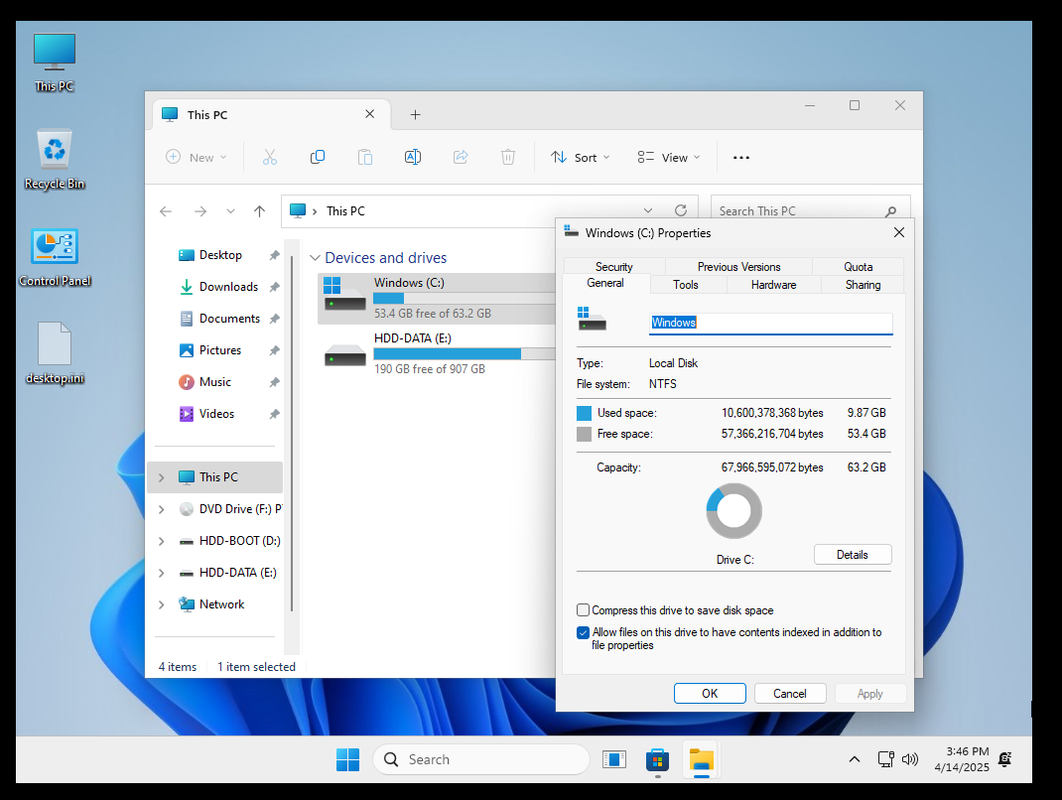Click the Paste clipboard icon

point(365,157)
